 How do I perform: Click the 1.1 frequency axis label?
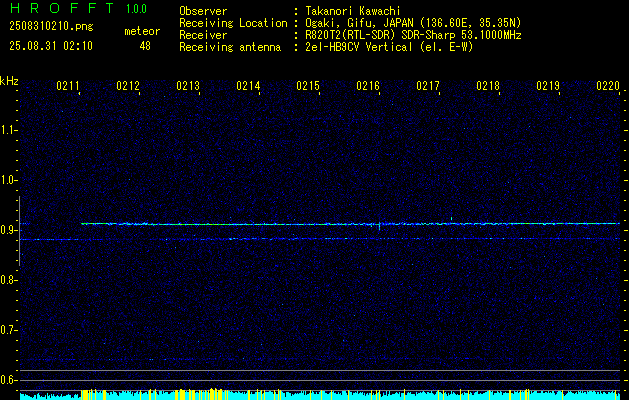(8, 130)
